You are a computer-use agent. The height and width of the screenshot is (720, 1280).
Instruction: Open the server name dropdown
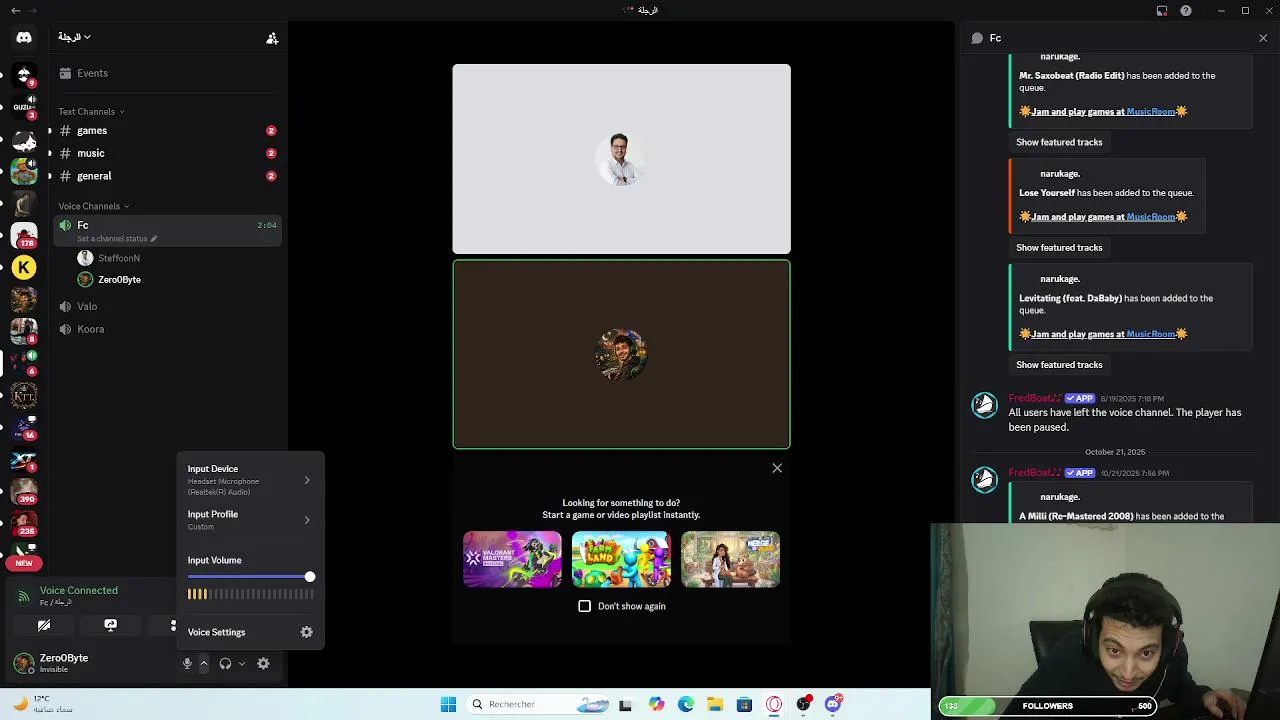click(x=74, y=37)
